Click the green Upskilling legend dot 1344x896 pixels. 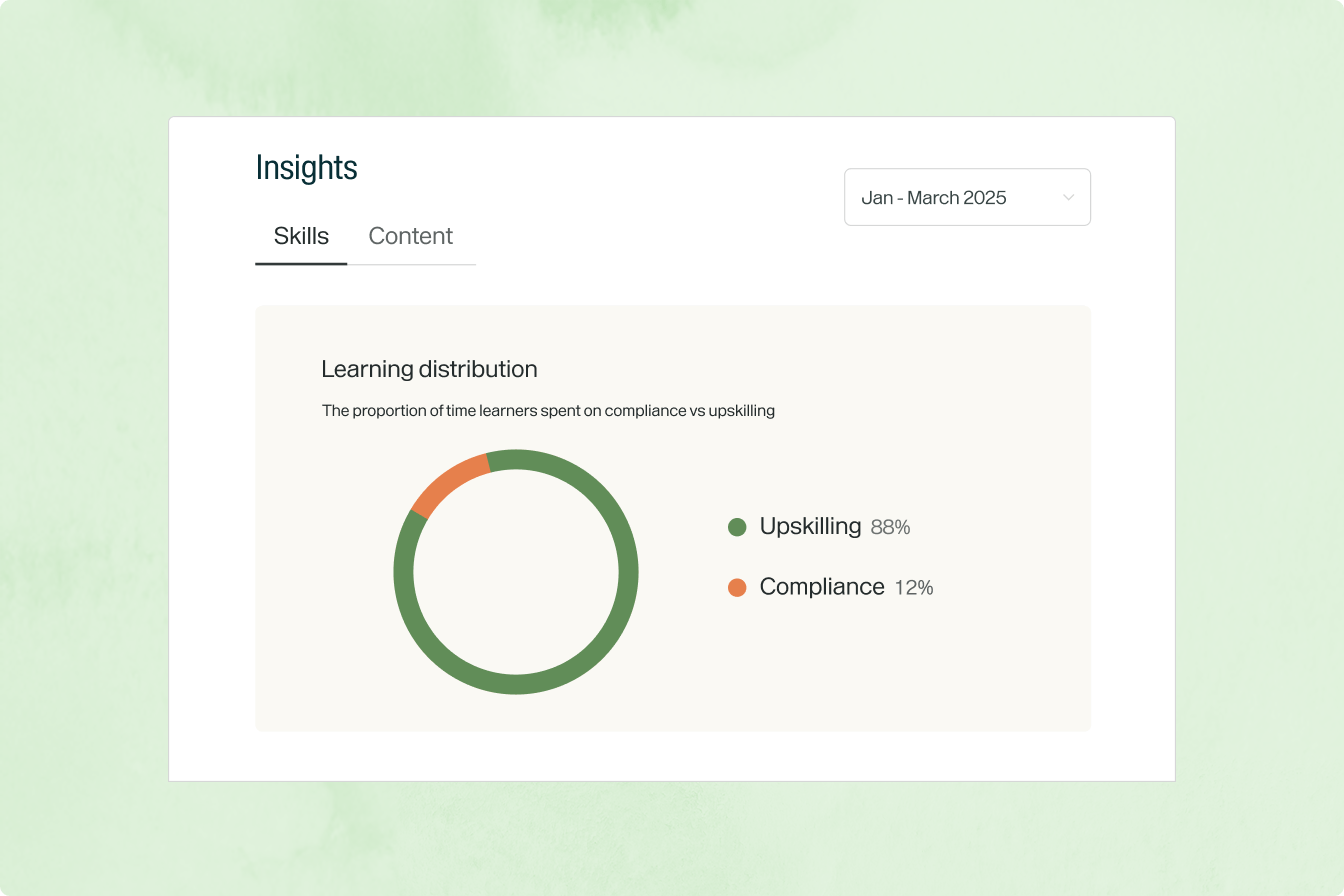(737, 527)
